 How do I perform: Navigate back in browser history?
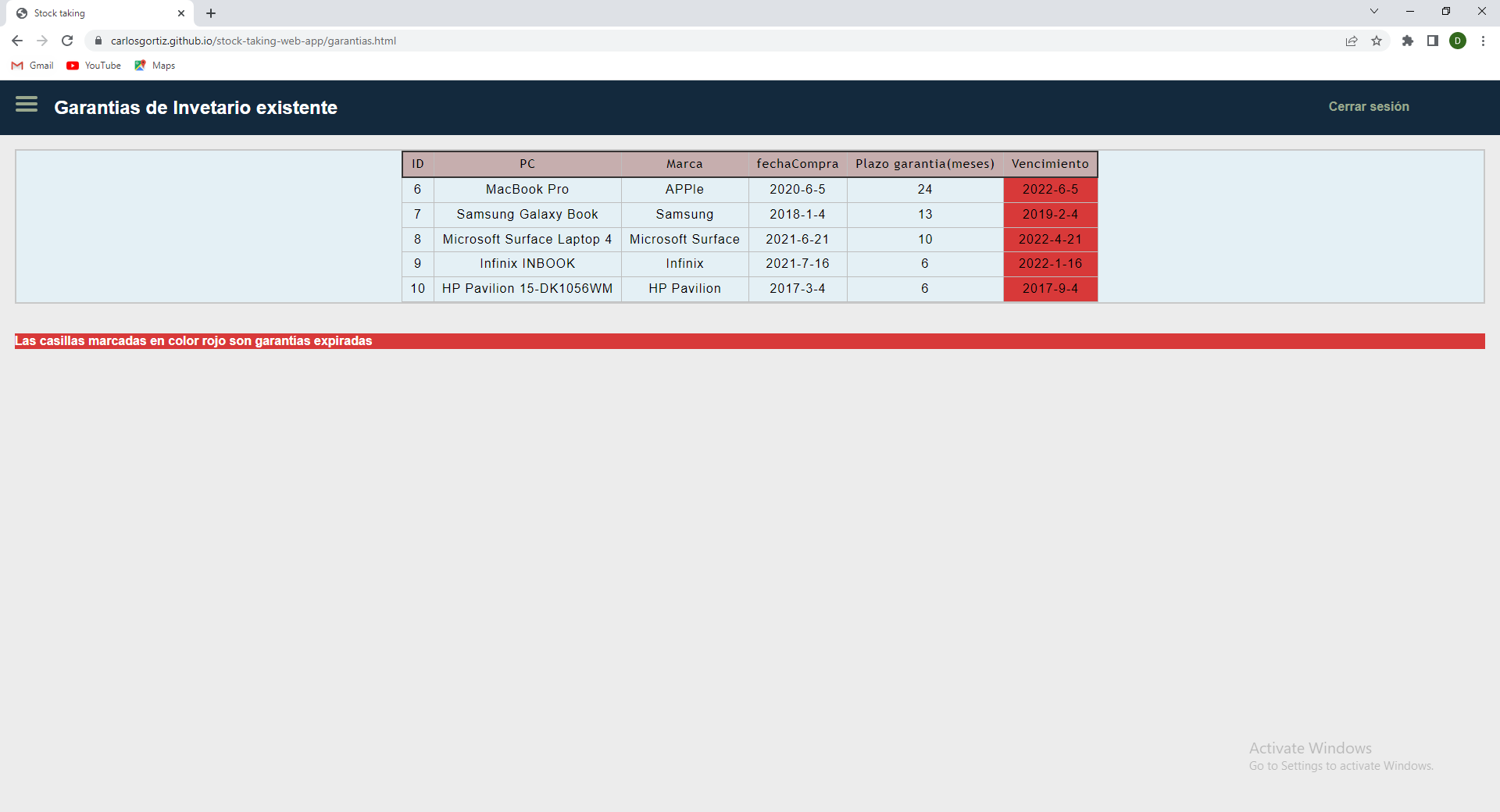(x=16, y=41)
